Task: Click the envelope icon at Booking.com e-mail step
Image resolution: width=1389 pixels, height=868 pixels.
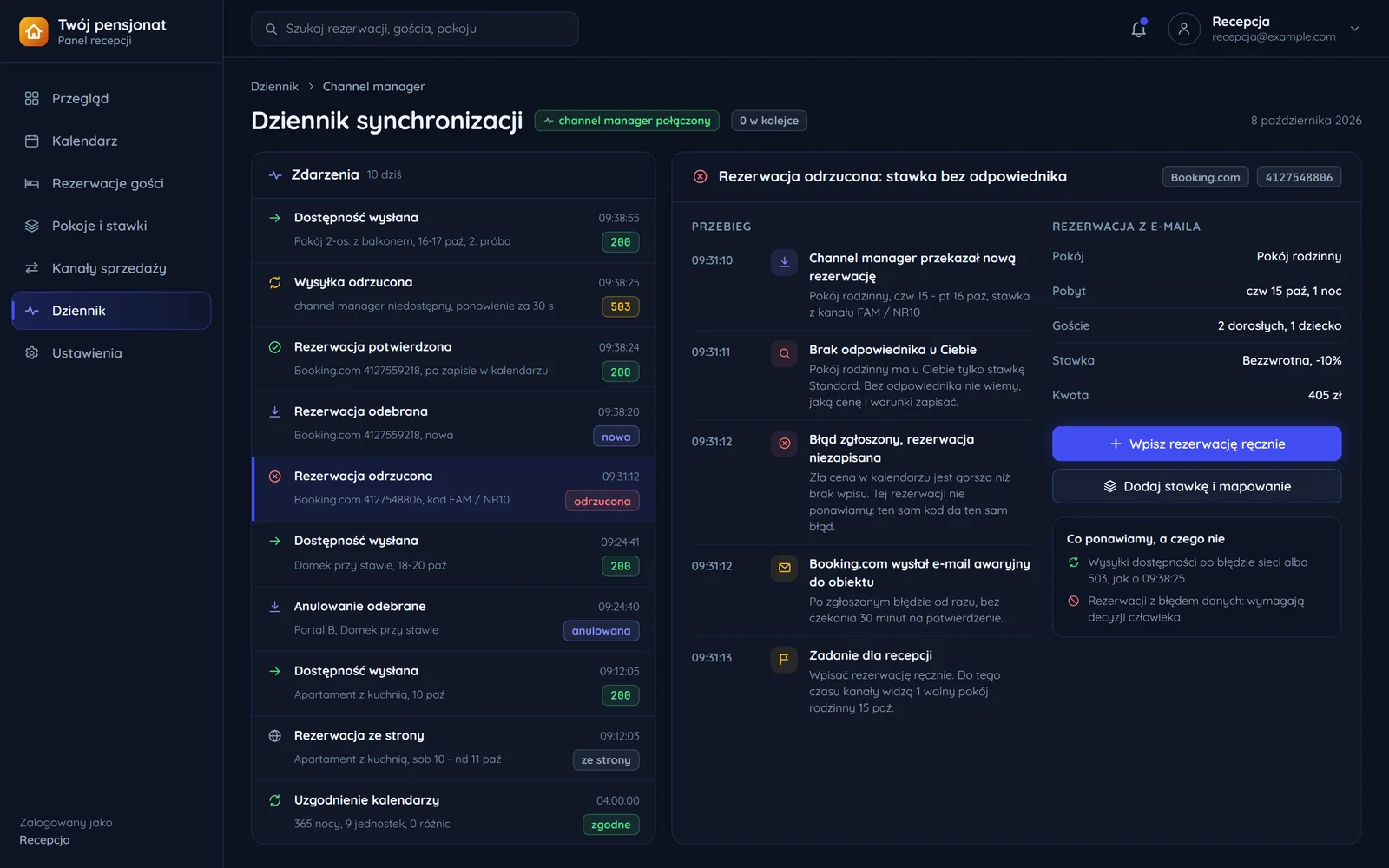Action: point(784,568)
